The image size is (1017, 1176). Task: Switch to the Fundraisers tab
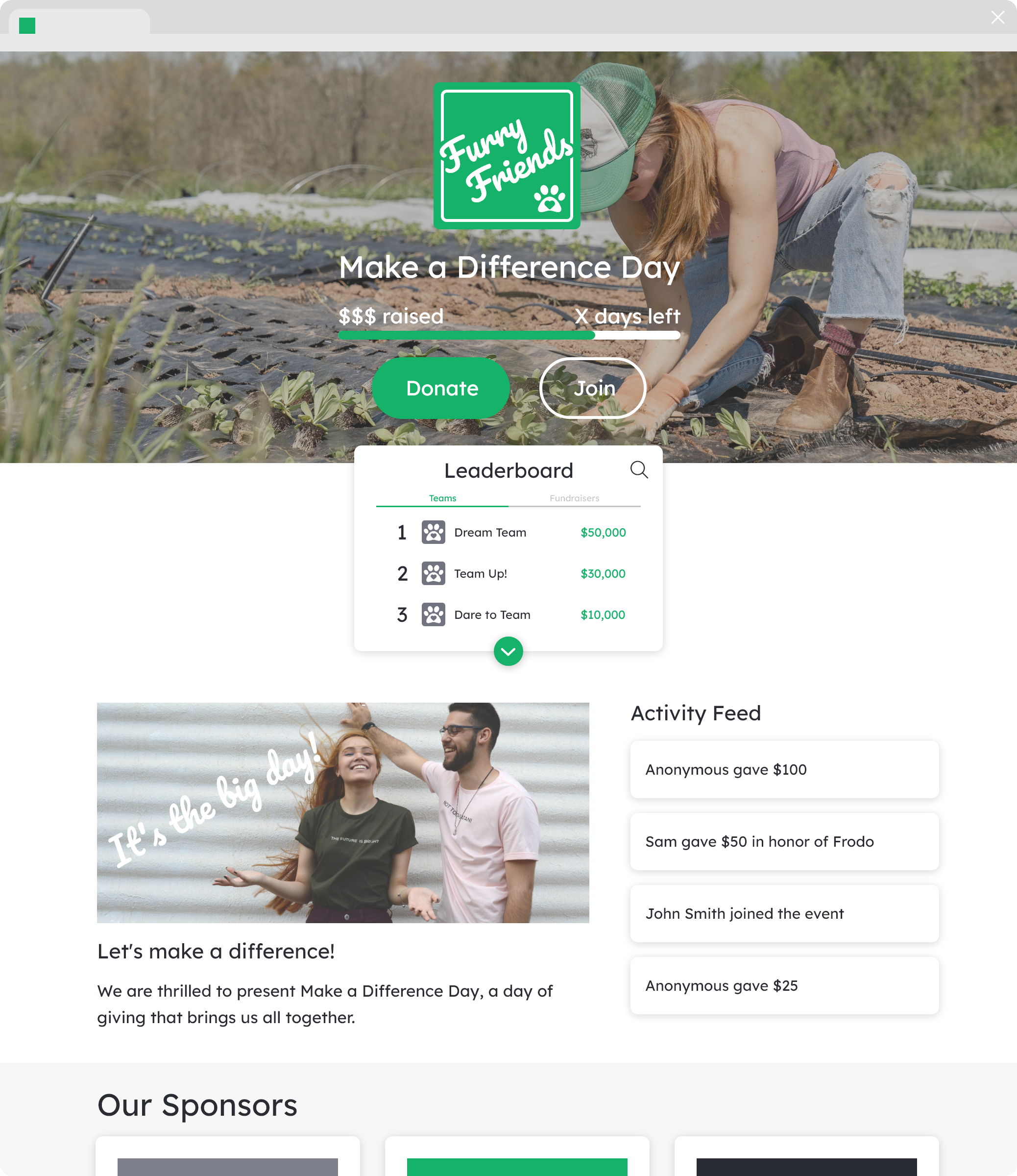(574, 498)
